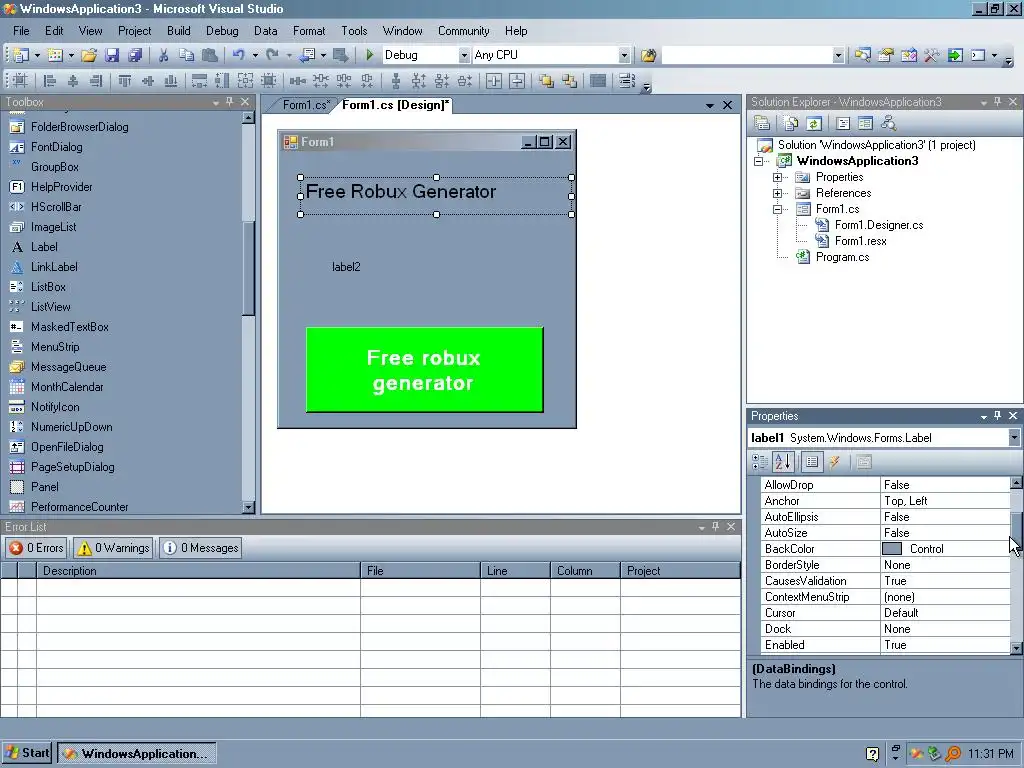Click the Windows Start button
The image size is (1024, 768).
point(27,753)
